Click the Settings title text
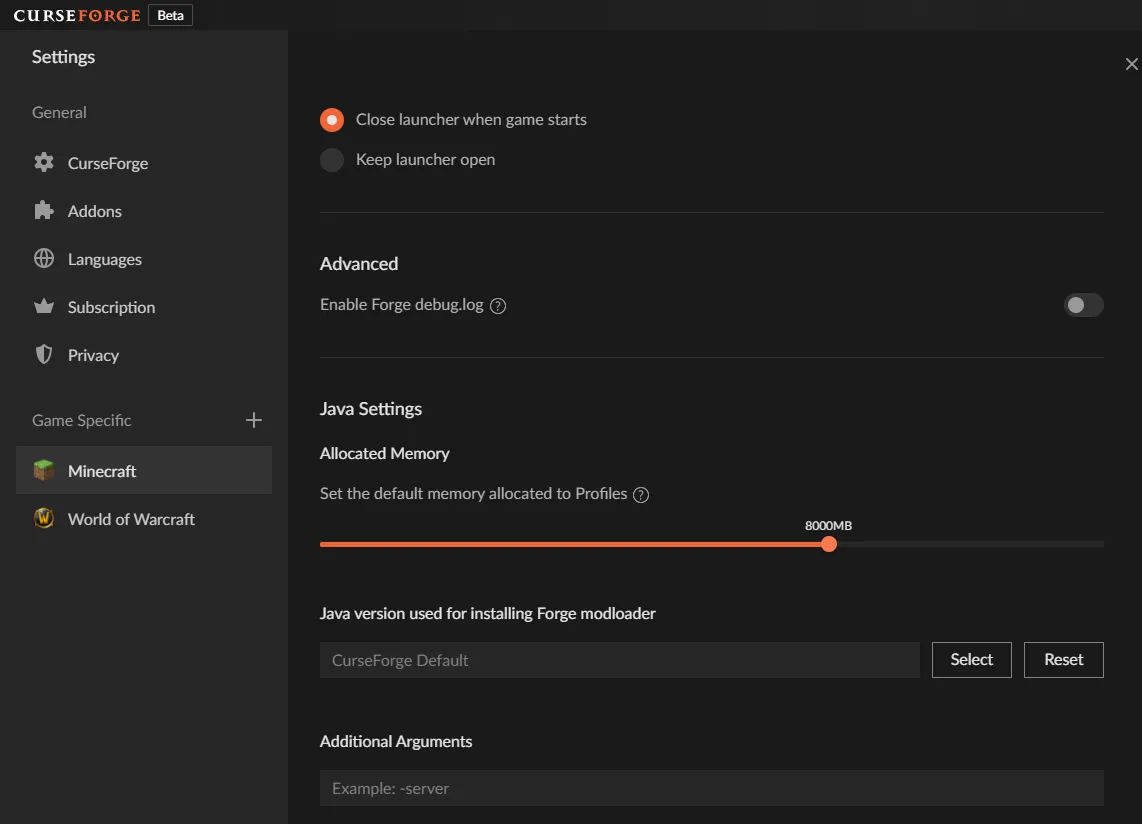 tap(63, 57)
